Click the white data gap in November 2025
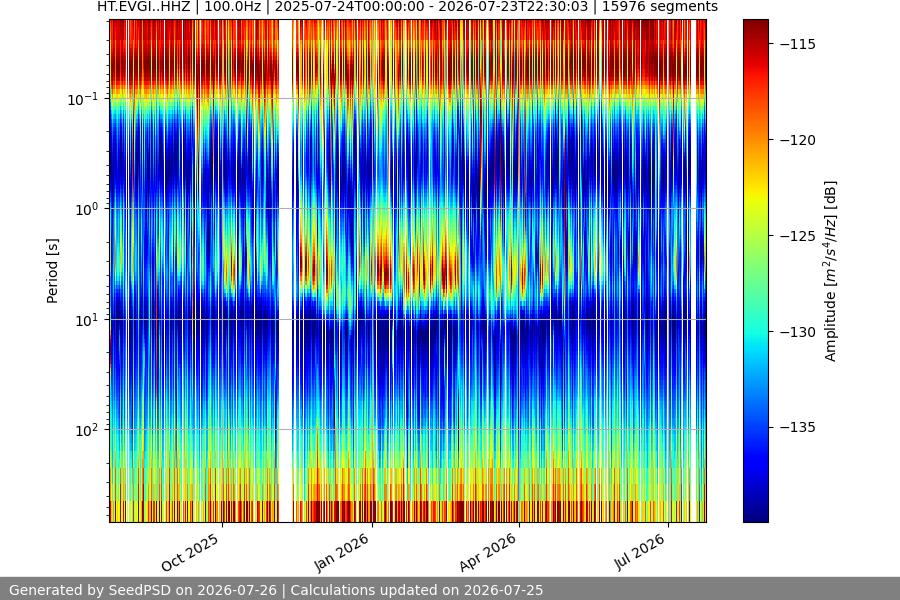The height and width of the screenshot is (600, 900). click(x=286, y=271)
